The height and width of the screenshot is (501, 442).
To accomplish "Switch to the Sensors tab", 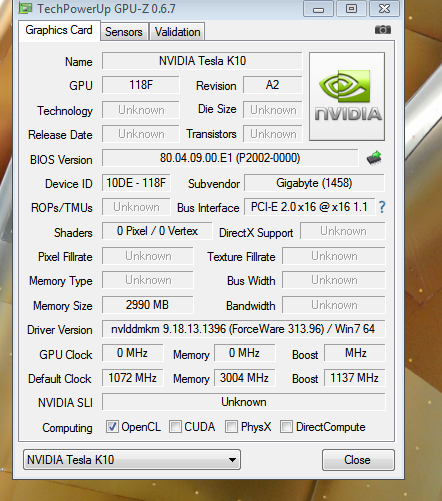I will [x=124, y=32].
